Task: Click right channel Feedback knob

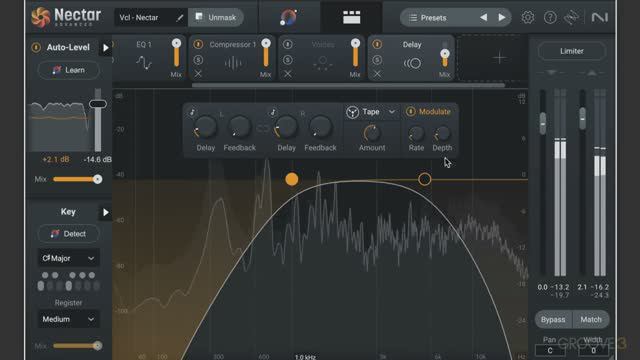Action: [x=320, y=128]
